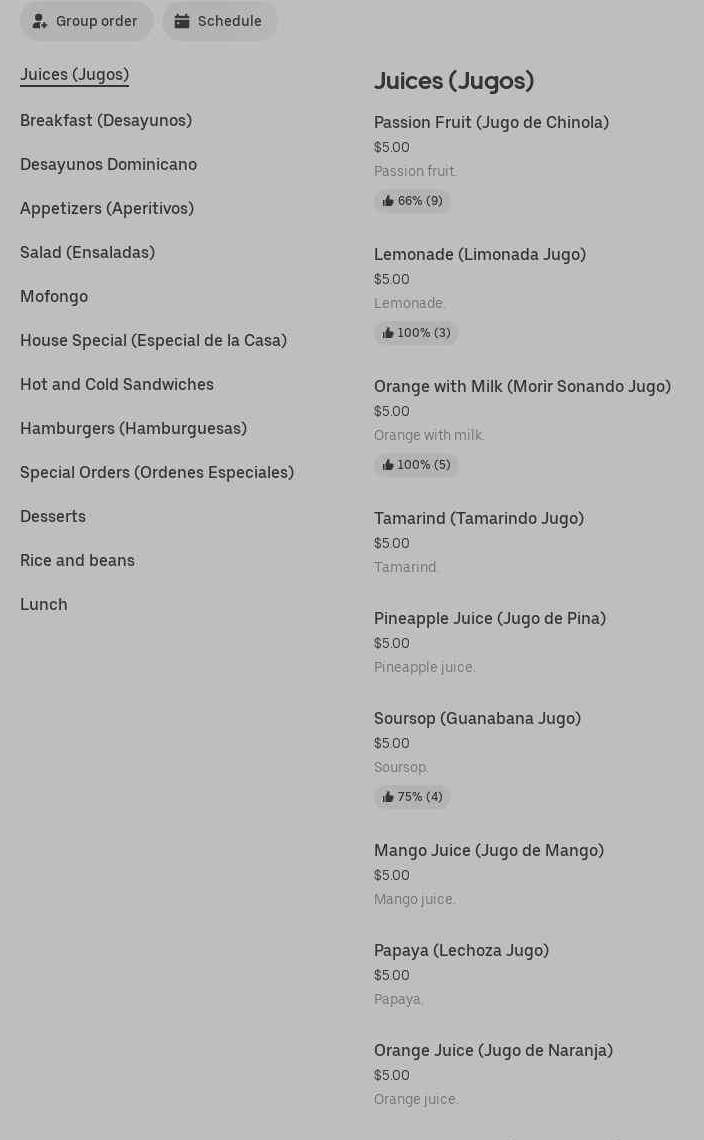Go to Breakfast (Desayunos) category

[106, 121]
